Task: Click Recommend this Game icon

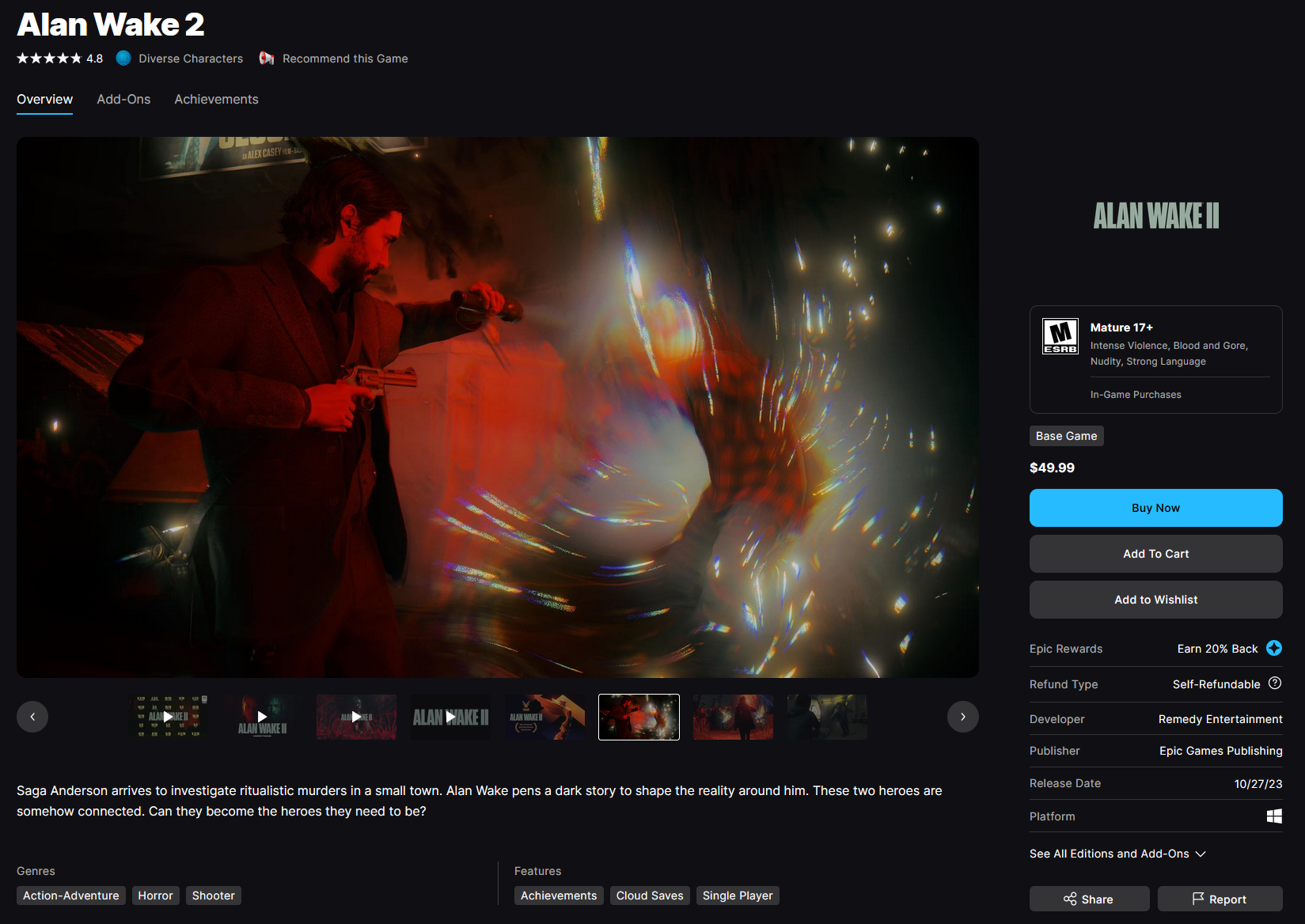Action: click(267, 59)
